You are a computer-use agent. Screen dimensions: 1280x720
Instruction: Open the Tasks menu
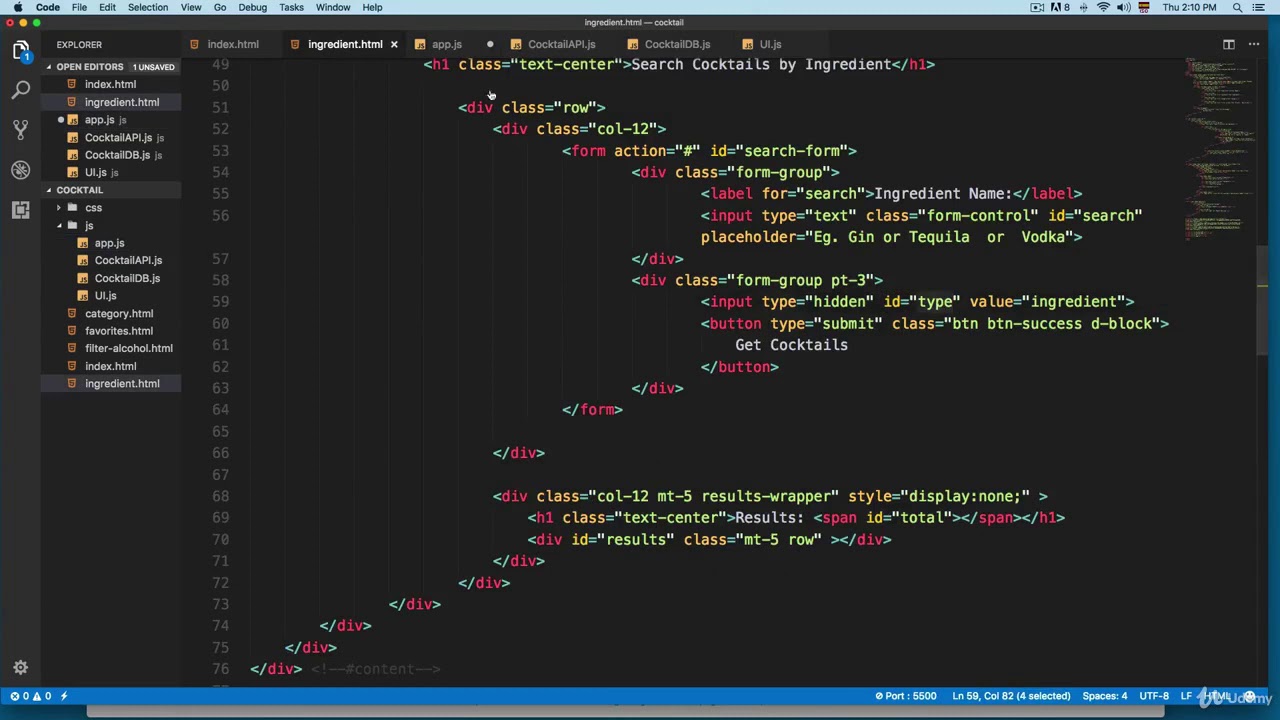(x=292, y=7)
